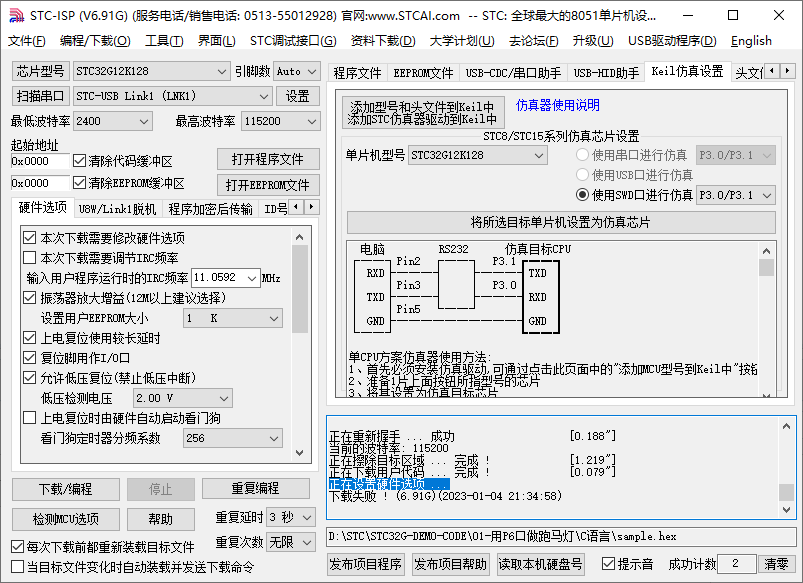Image resolution: width=803 pixels, height=583 pixels.
Task: Open the 芯片型号 STC32G12K128 dropdown
Action: [x=151, y=71]
